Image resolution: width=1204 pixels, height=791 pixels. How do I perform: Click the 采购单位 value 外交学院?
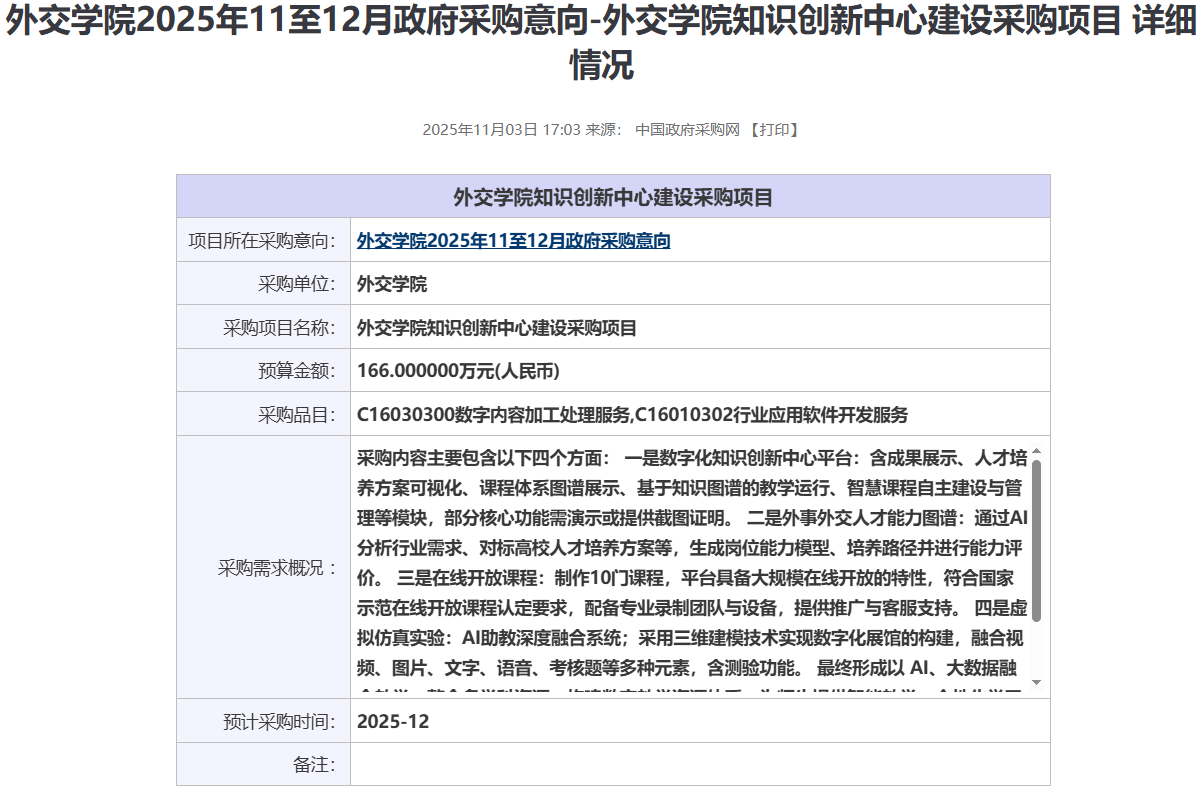point(392,284)
